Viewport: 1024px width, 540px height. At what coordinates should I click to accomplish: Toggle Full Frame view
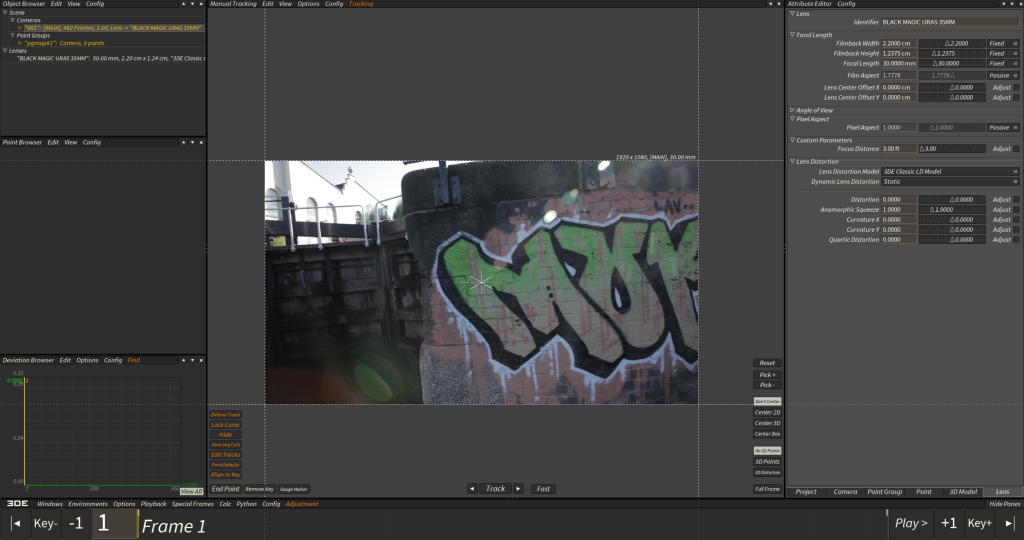click(767, 488)
